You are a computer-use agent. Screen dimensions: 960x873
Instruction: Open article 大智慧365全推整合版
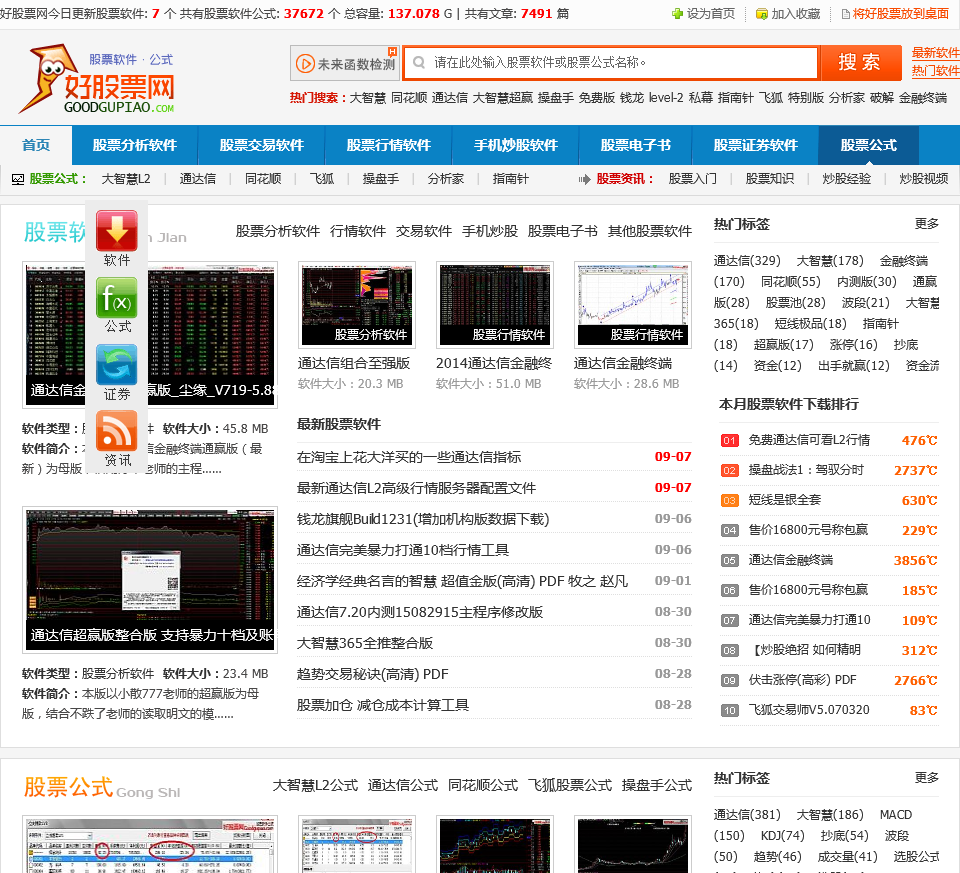point(365,643)
